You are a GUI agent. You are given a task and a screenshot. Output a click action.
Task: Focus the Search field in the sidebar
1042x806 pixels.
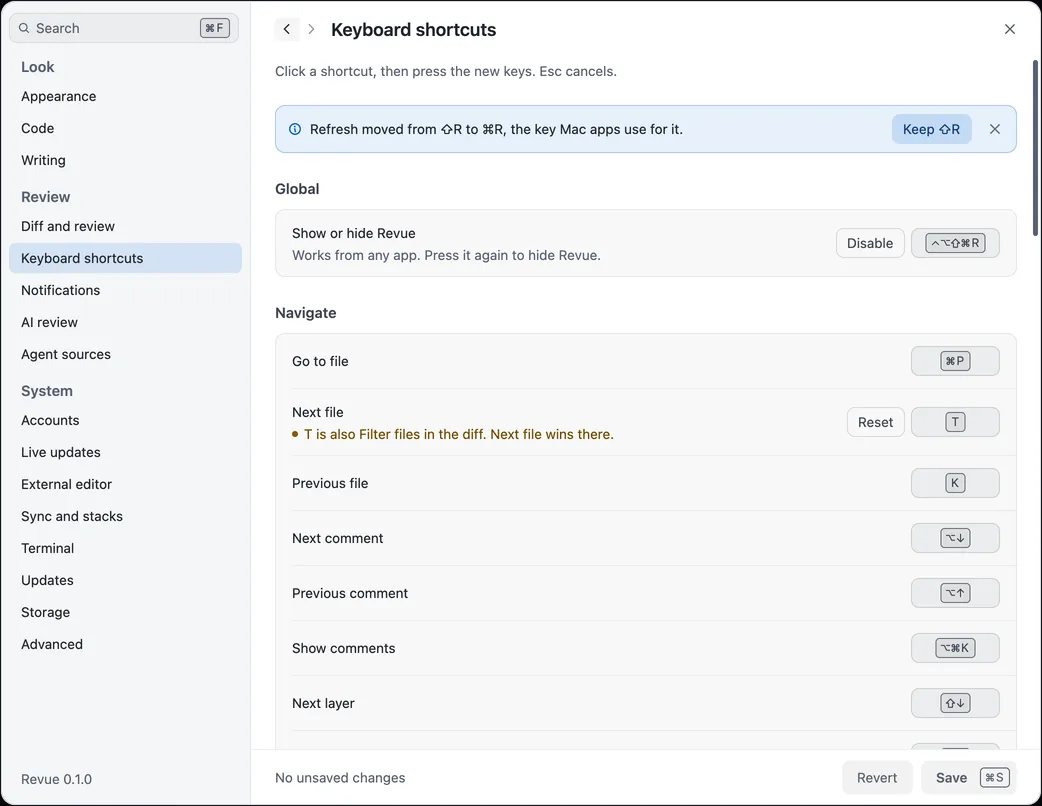pos(124,28)
